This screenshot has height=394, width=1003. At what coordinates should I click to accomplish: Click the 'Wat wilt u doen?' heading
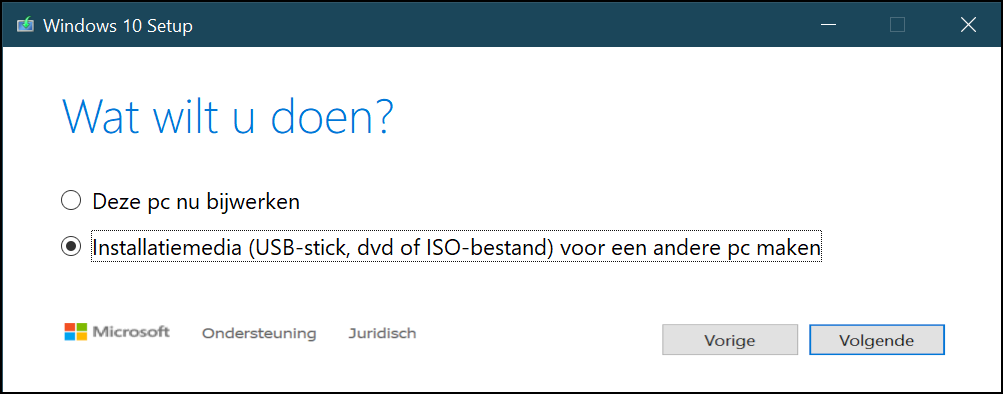227,116
